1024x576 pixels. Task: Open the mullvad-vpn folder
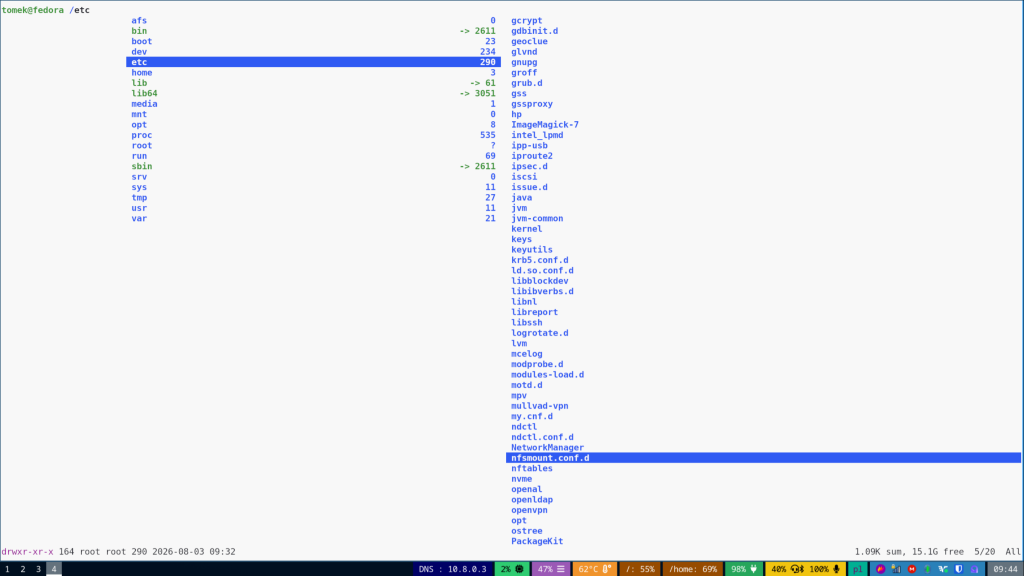tap(539, 406)
